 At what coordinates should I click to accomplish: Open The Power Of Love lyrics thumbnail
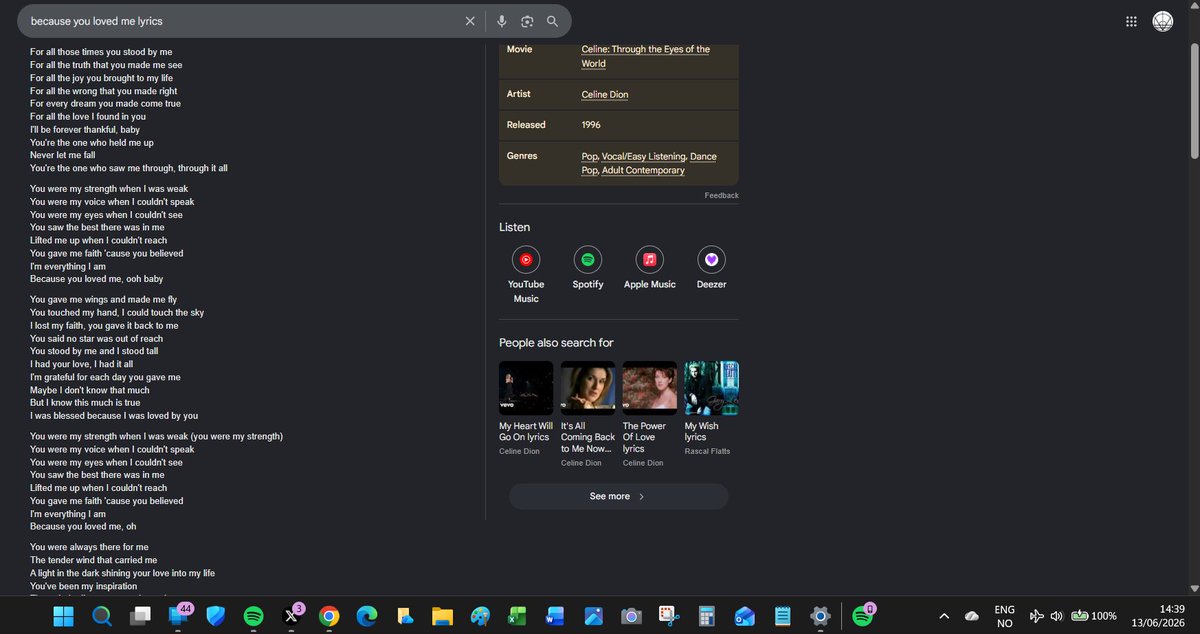650,388
